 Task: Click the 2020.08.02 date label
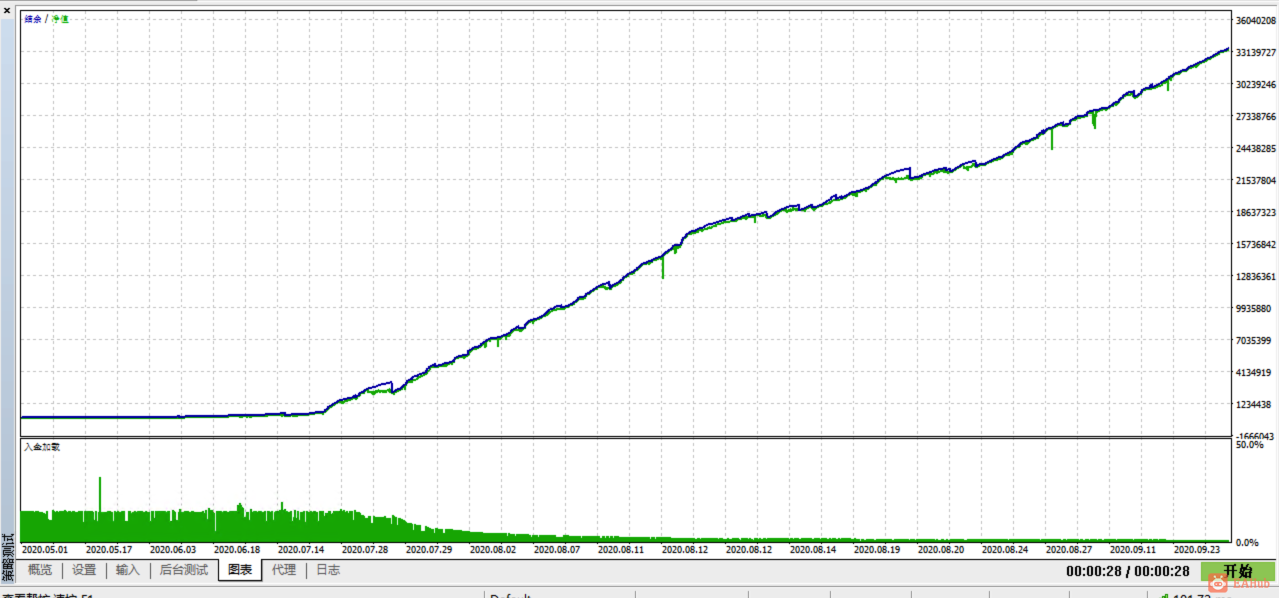tap(493, 548)
